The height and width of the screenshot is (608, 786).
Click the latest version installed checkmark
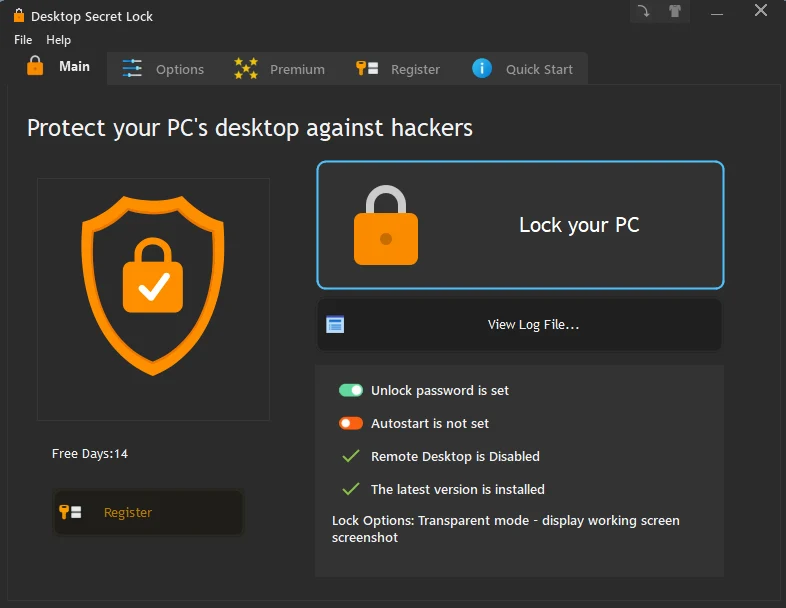coord(350,489)
